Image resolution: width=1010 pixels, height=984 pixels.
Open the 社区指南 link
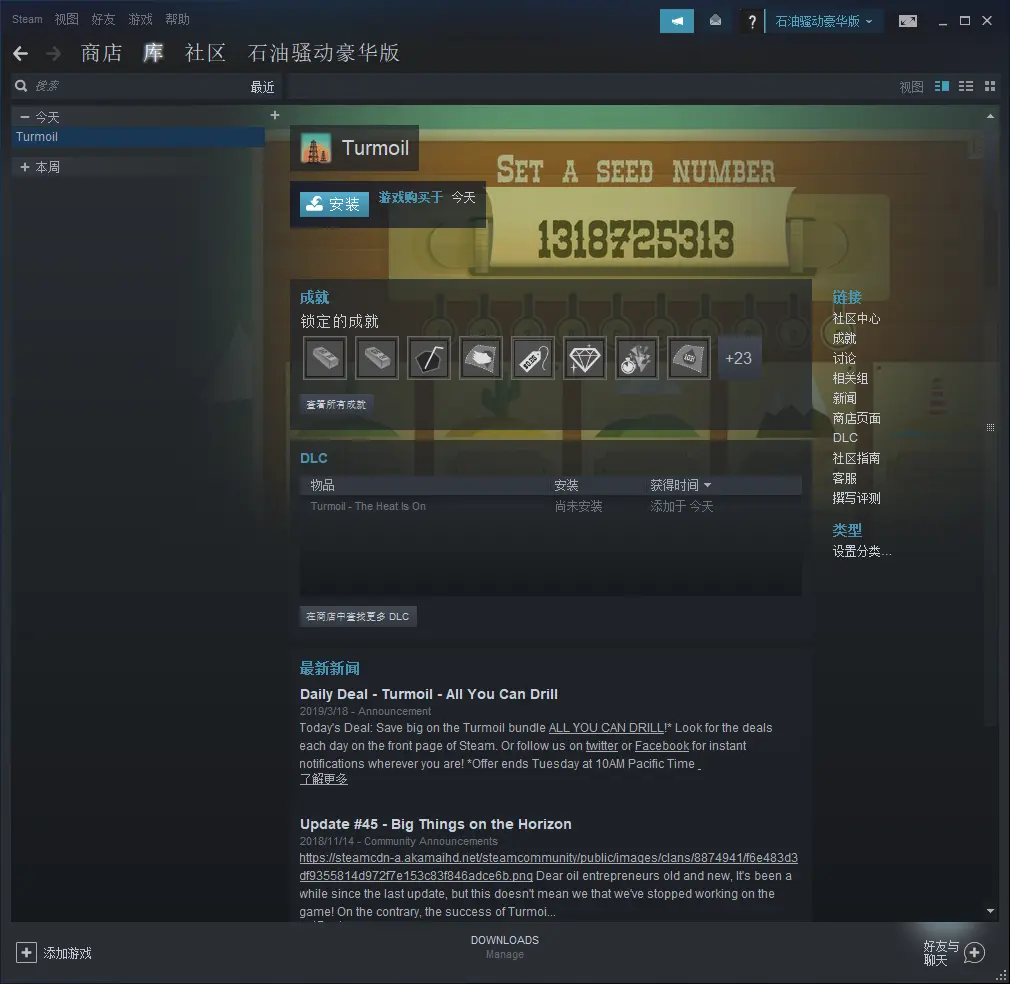[x=856, y=459]
